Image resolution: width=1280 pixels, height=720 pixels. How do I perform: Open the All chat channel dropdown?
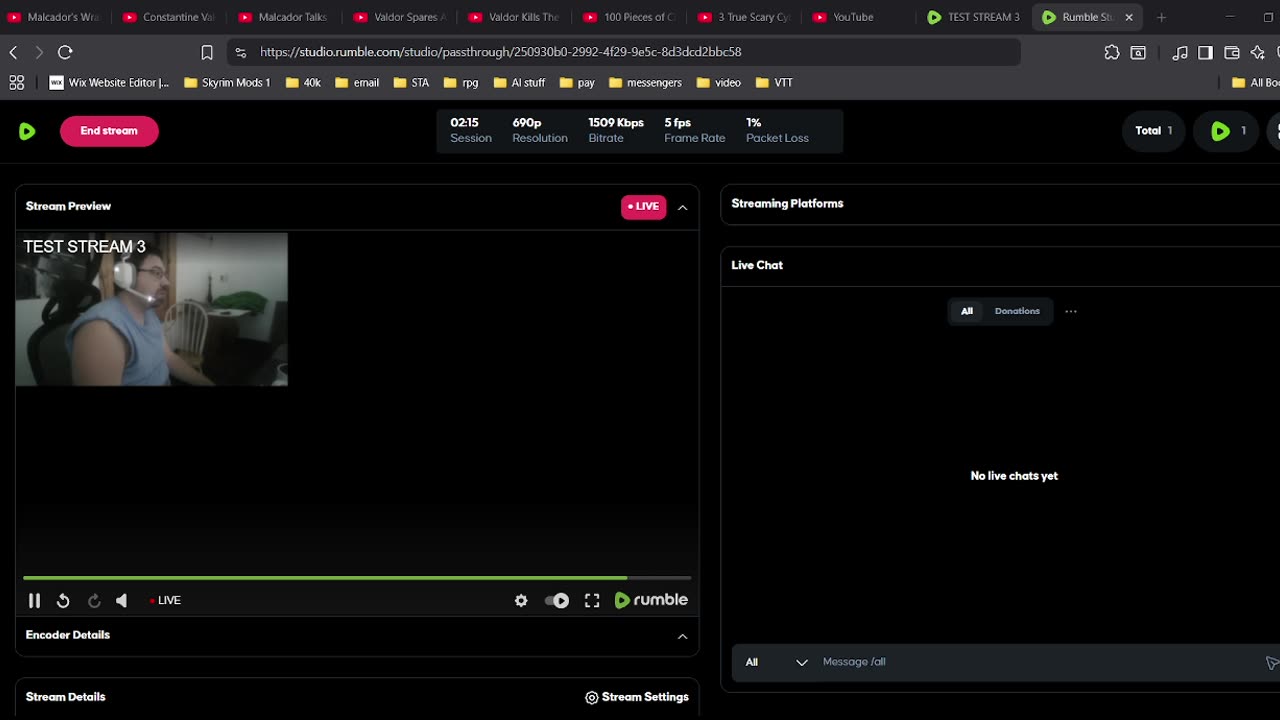(776, 662)
